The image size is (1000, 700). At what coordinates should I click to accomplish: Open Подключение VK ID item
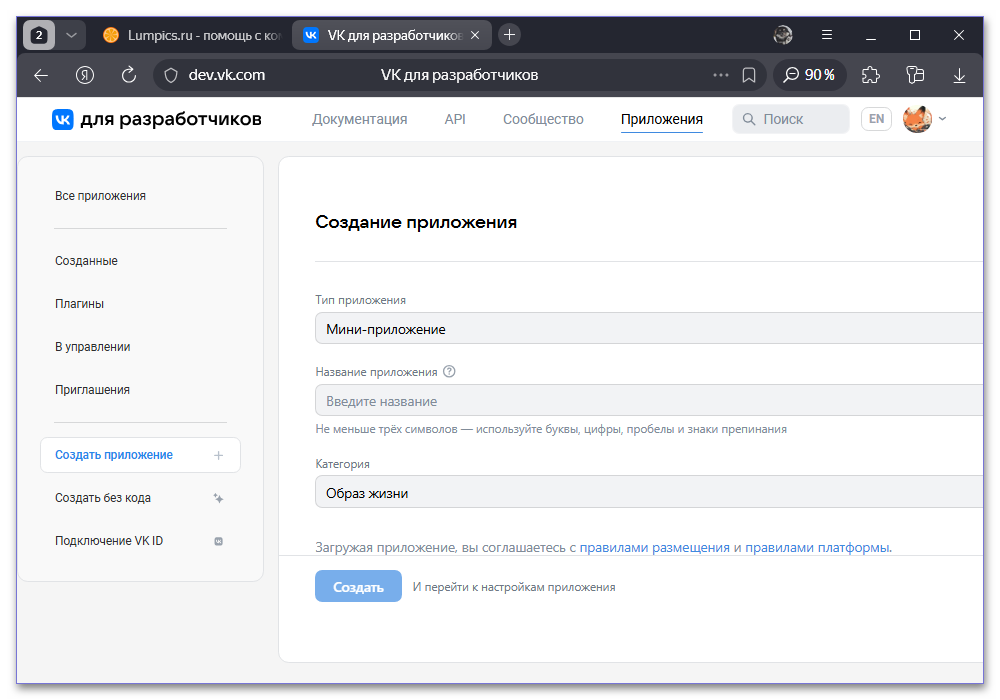(109, 541)
